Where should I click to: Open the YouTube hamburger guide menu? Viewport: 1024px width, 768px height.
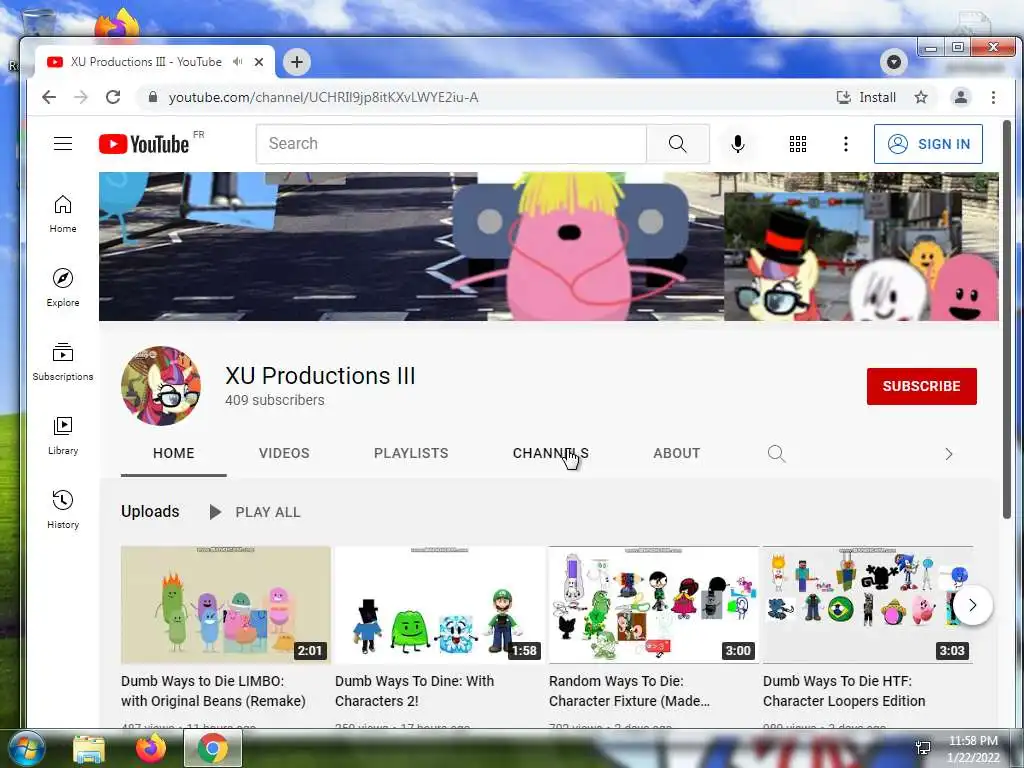[63, 144]
